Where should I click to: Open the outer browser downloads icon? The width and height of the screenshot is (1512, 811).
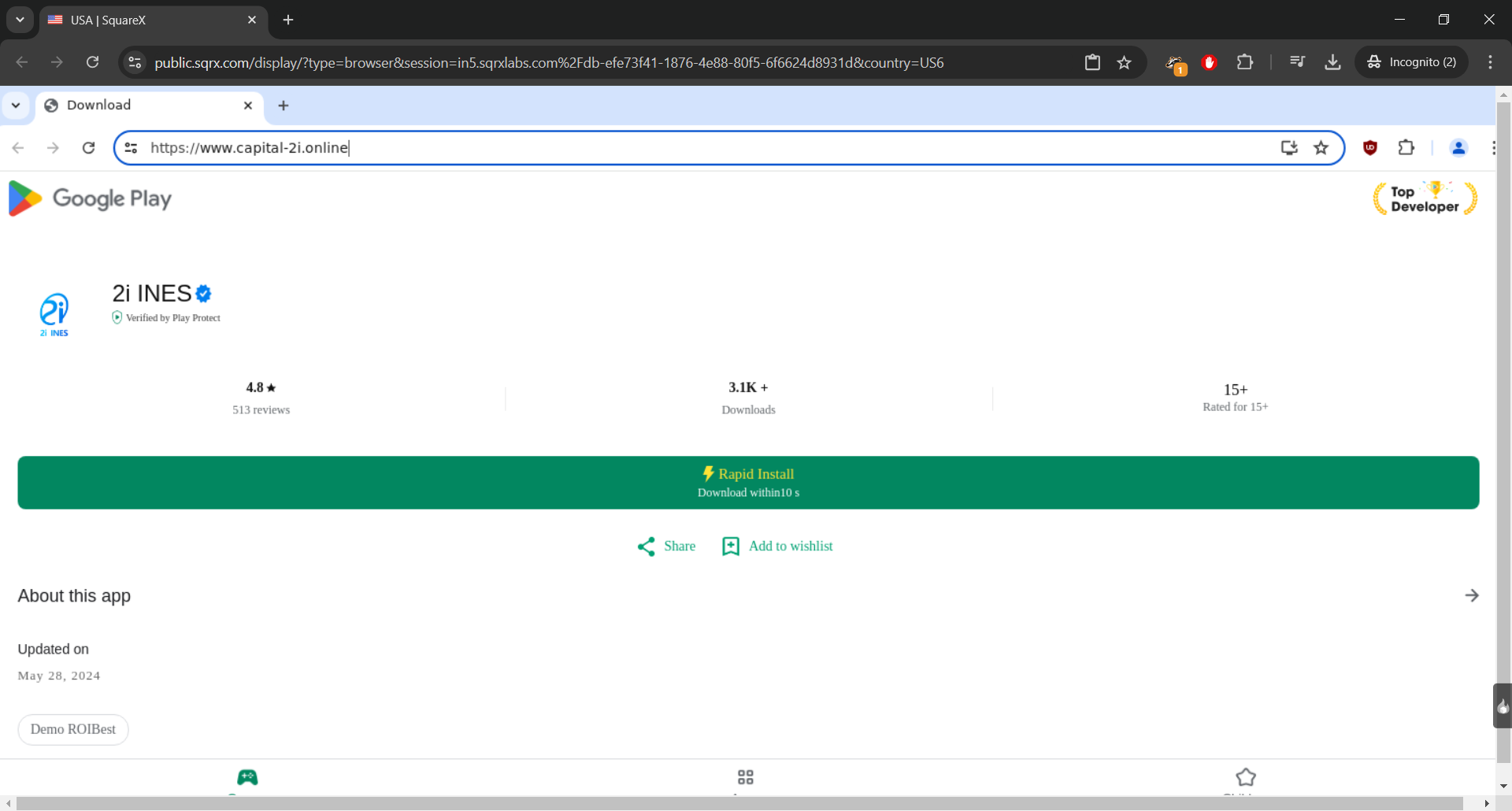pyautogui.click(x=1332, y=62)
